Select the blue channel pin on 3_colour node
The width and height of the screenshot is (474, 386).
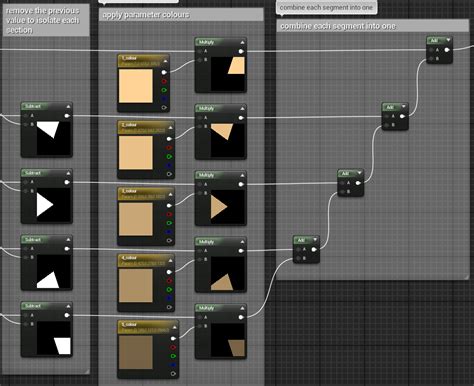coord(169,232)
